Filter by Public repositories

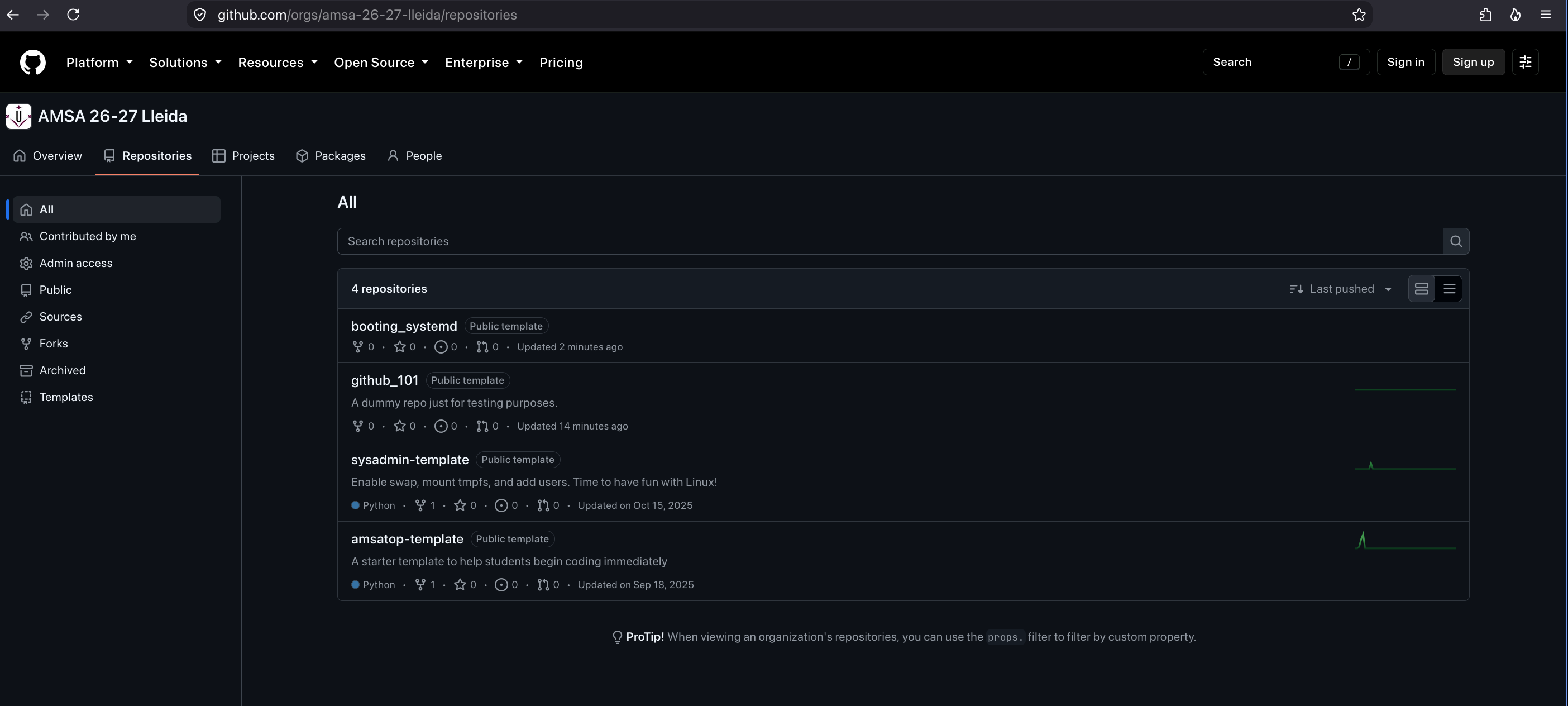tap(116, 290)
